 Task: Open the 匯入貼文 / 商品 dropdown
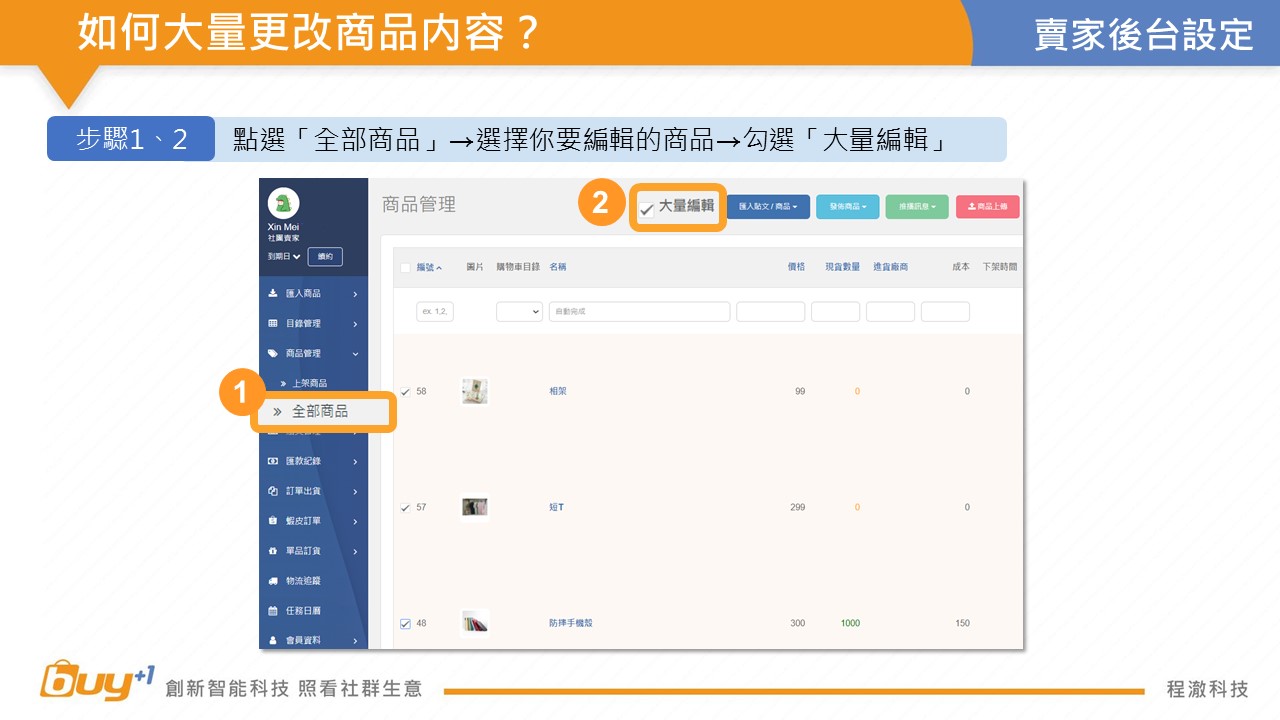(768, 207)
